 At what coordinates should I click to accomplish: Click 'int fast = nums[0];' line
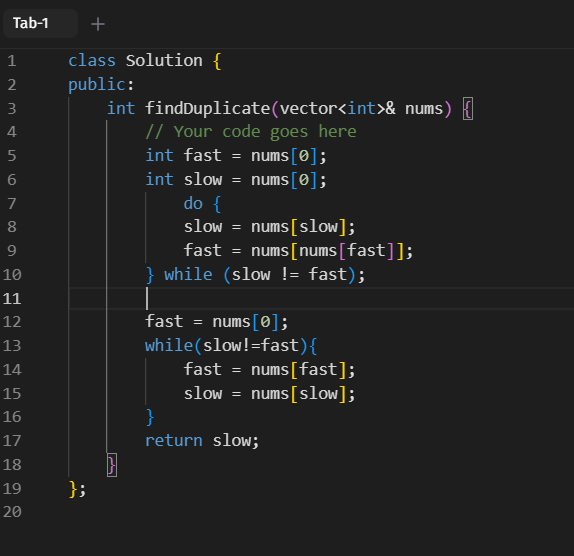coord(236,156)
